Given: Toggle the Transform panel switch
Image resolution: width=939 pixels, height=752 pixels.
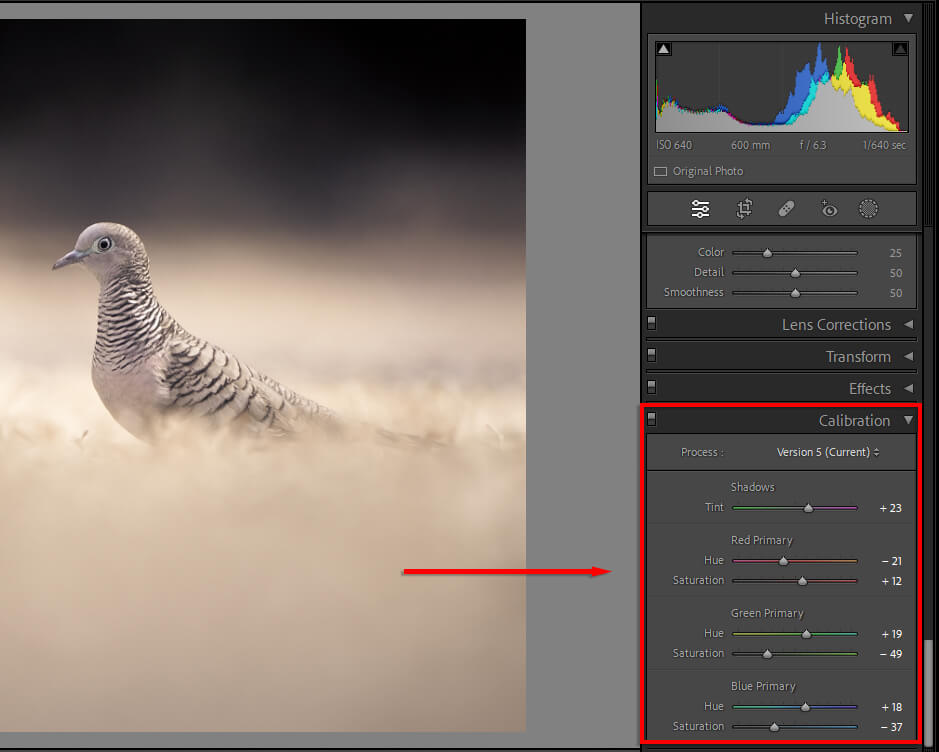Looking at the screenshot, I should (x=652, y=356).
